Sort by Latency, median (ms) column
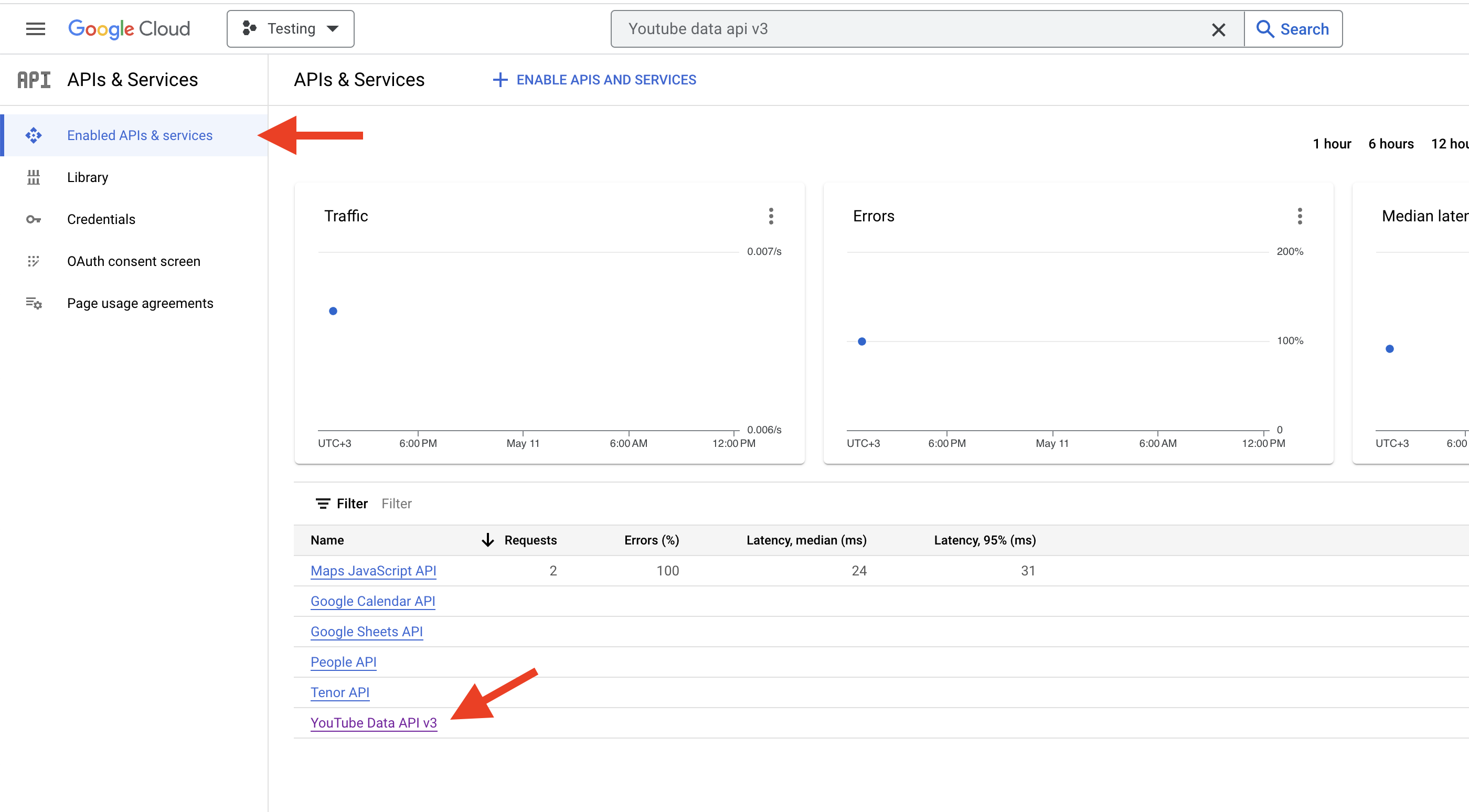Image resolution: width=1469 pixels, height=812 pixels. coord(806,540)
